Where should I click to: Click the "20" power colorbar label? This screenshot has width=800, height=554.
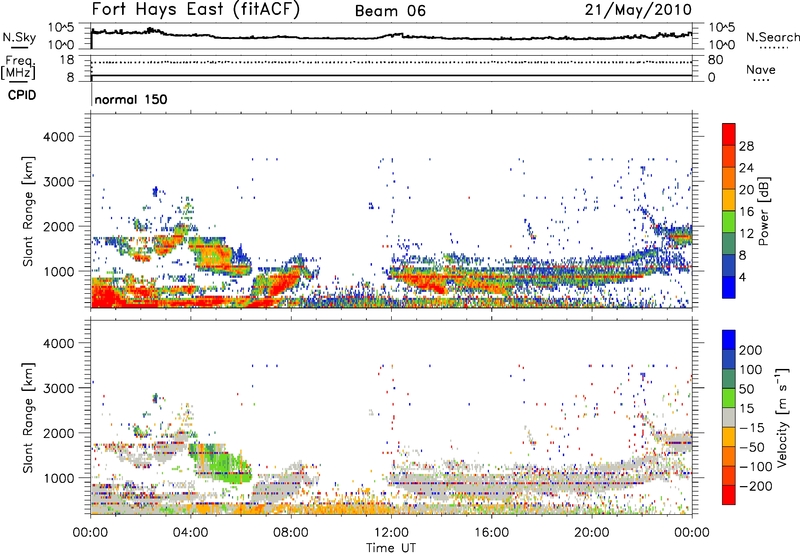pos(746,190)
